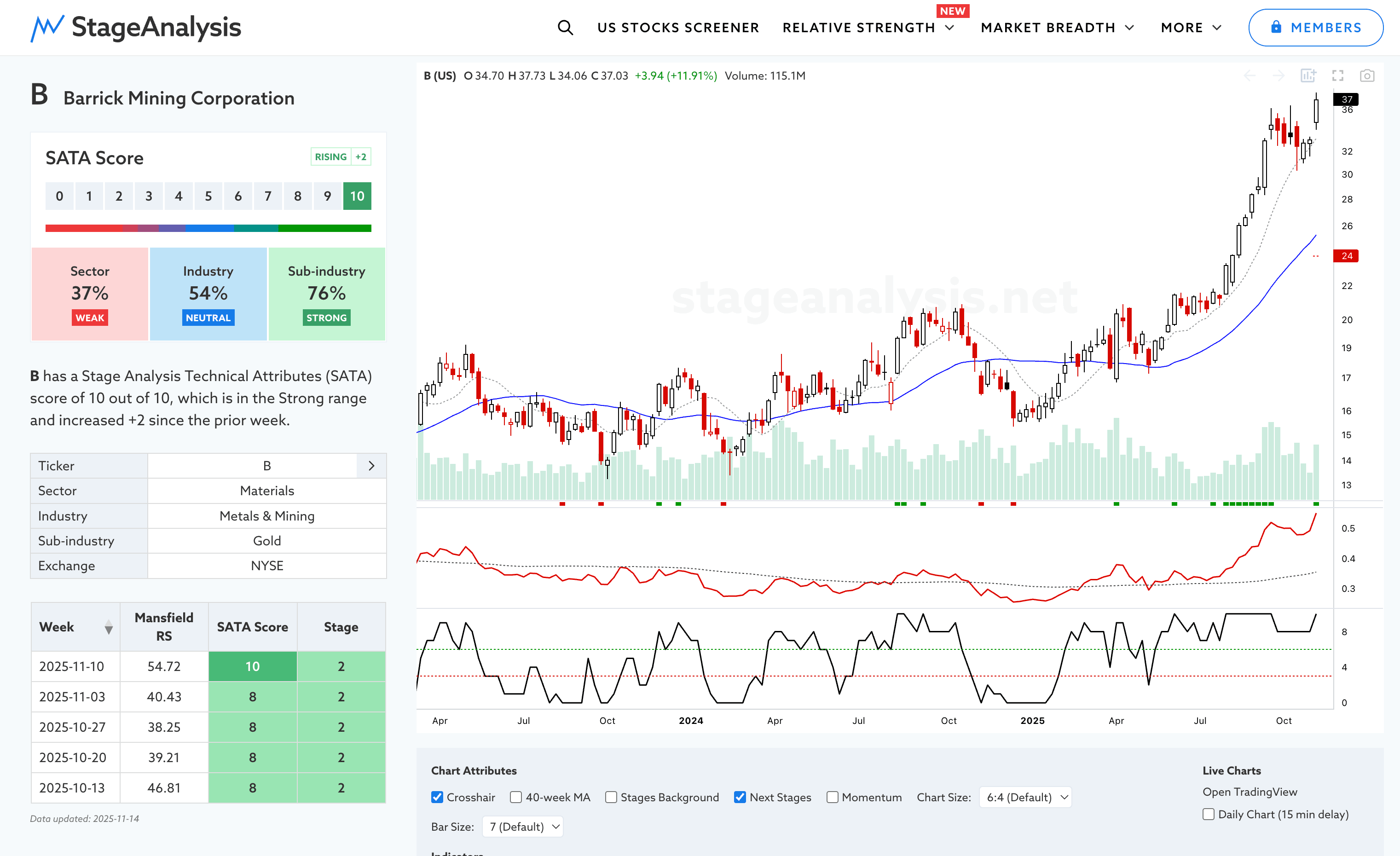Click the Members button
The height and width of the screenshot is (856, 1400).
coord(1315,27)
